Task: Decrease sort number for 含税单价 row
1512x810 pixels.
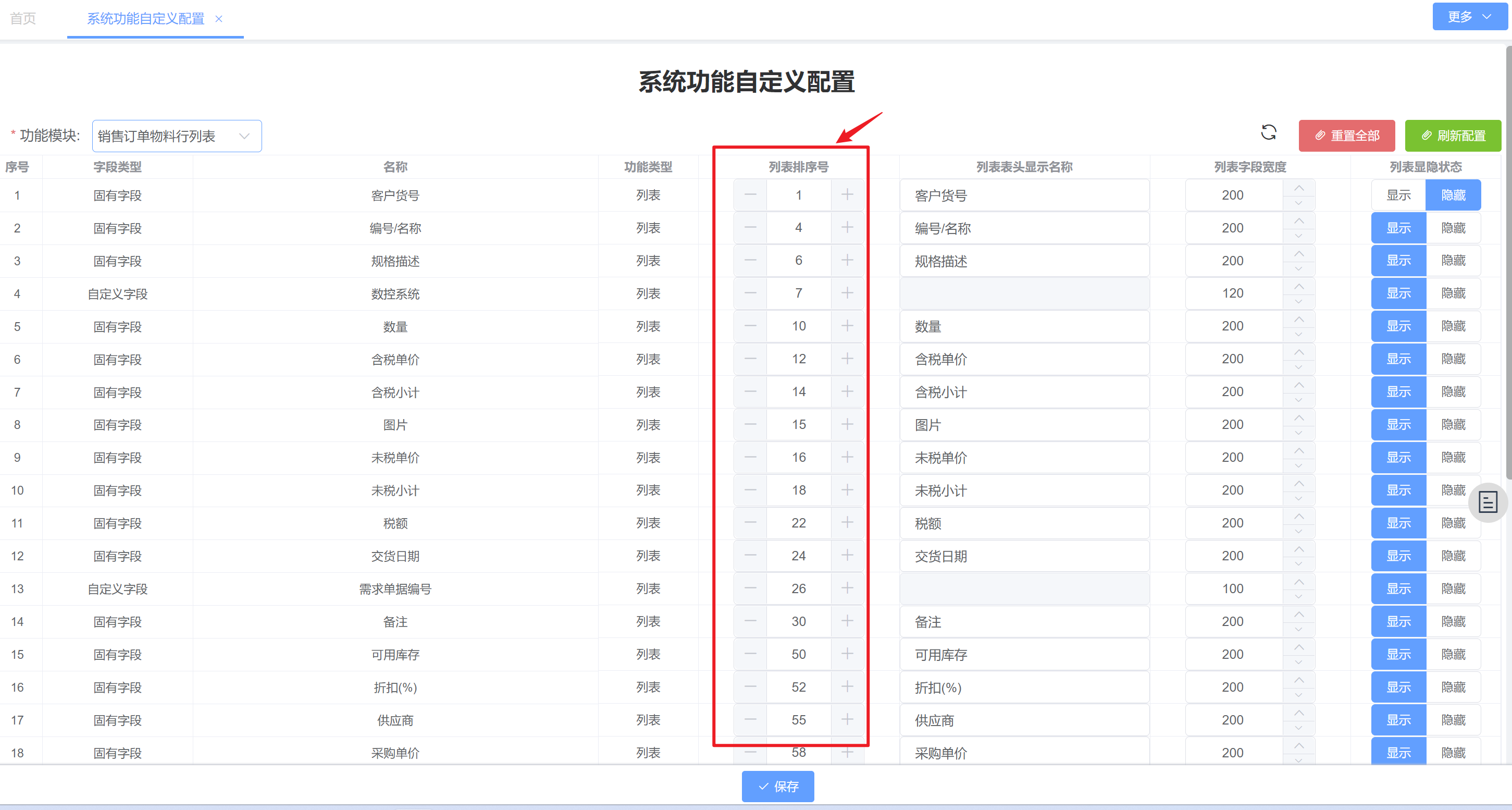Action: (x=750, y=359)
